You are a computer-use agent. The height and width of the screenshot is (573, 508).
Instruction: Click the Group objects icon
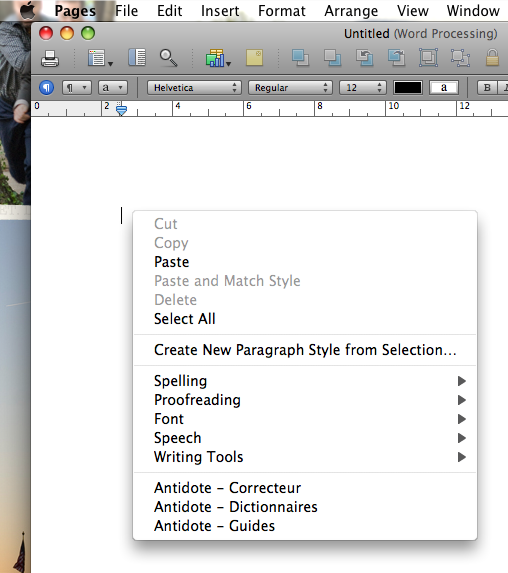pos(428,58)
